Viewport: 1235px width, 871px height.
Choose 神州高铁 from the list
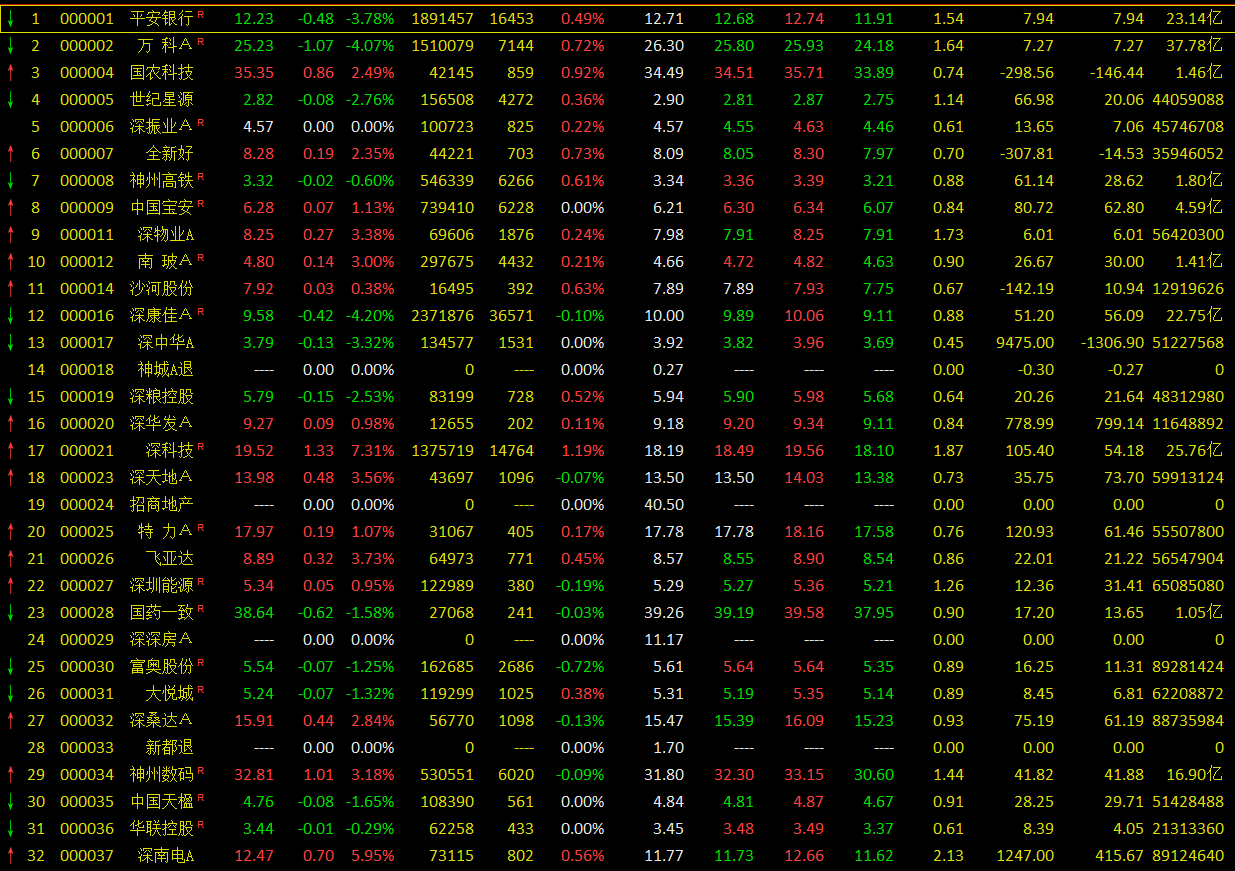click(x=162, y=180)
